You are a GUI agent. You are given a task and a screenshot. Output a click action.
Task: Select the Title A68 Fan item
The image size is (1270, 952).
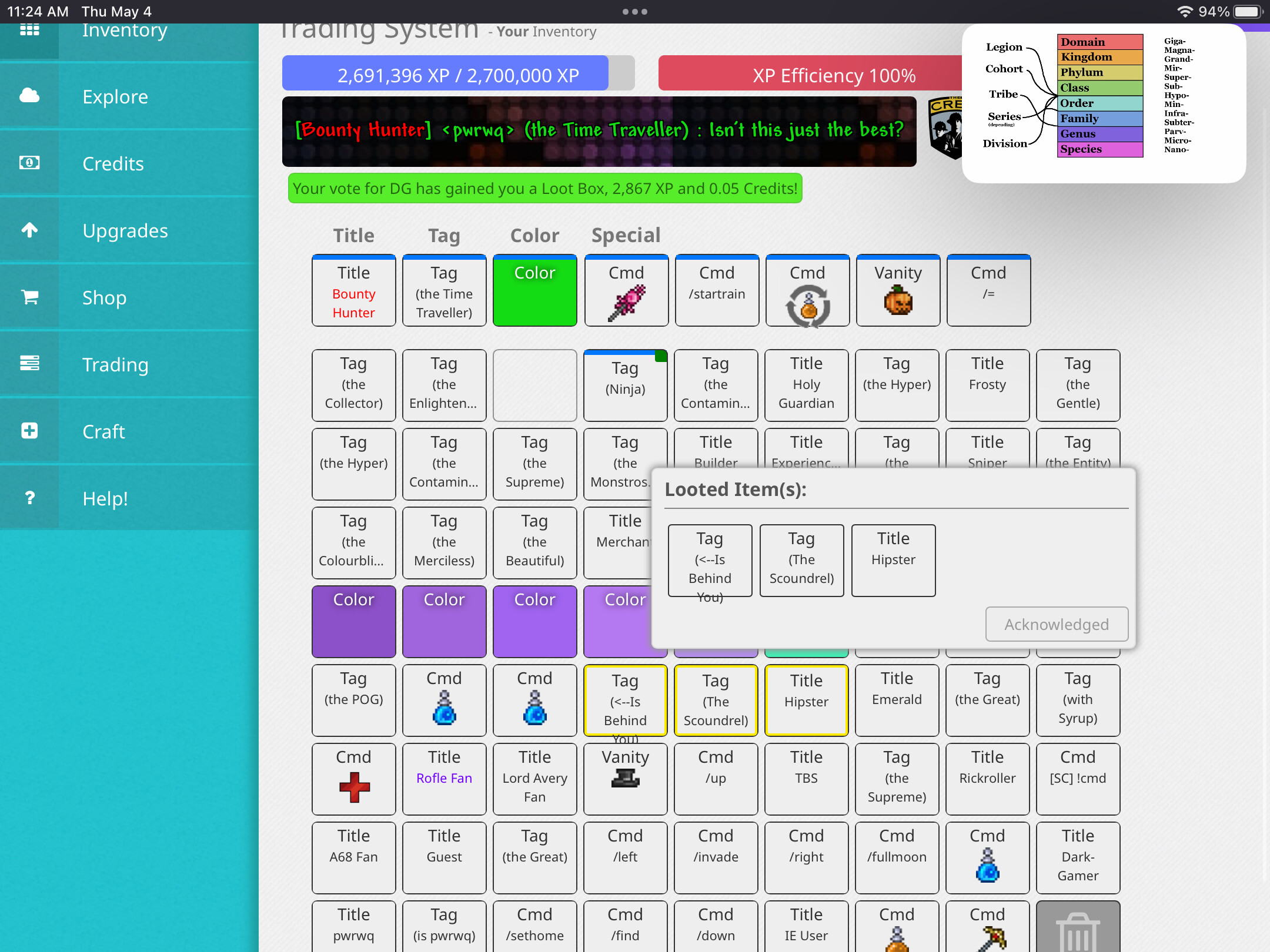354,857
